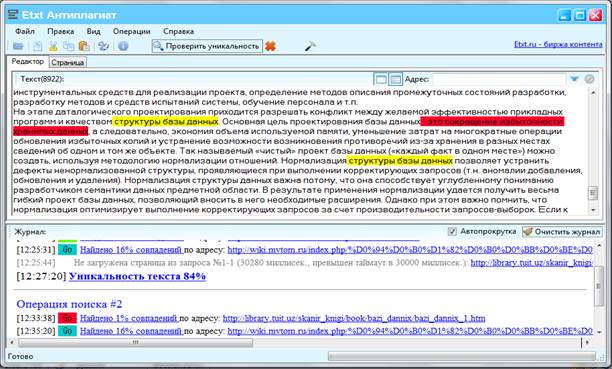The width and height of the screenshot is (612, 369).
Task: Open library.tuit.uz bazi_dannix_1.htm link
Action: (x=354, y=318)
